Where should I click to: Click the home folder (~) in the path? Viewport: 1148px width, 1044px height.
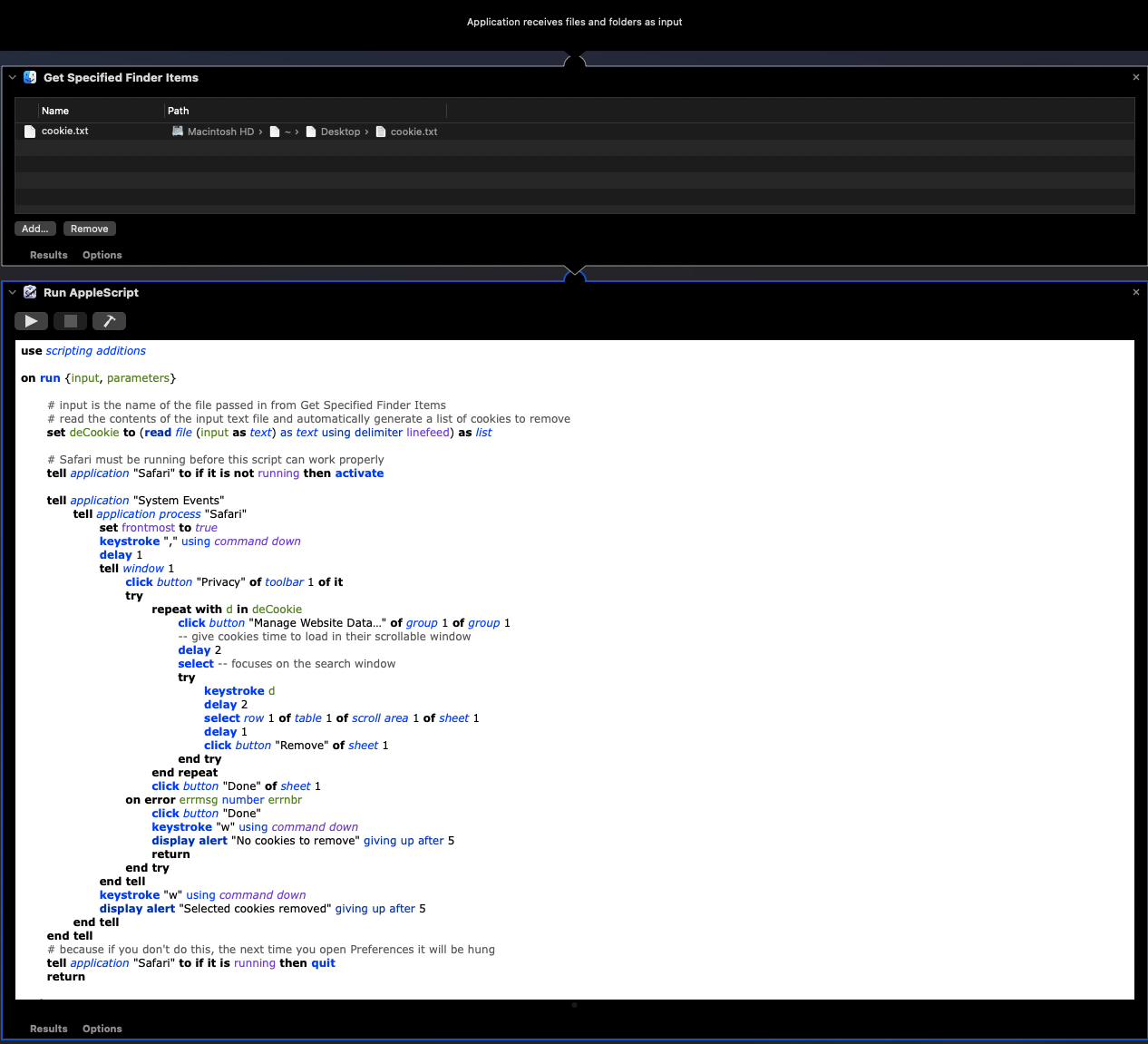pos(287,132)
